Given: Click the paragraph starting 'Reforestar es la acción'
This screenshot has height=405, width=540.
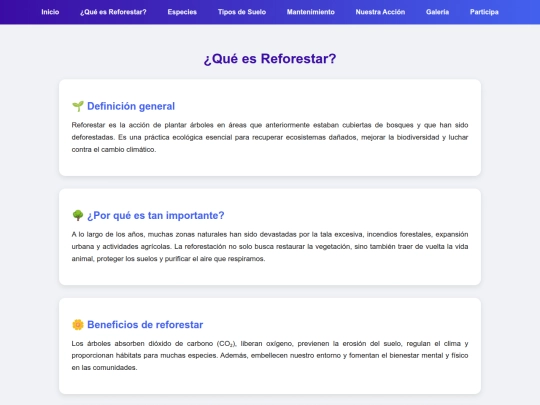Looking at the screenshot, I should tap(270, 137).
